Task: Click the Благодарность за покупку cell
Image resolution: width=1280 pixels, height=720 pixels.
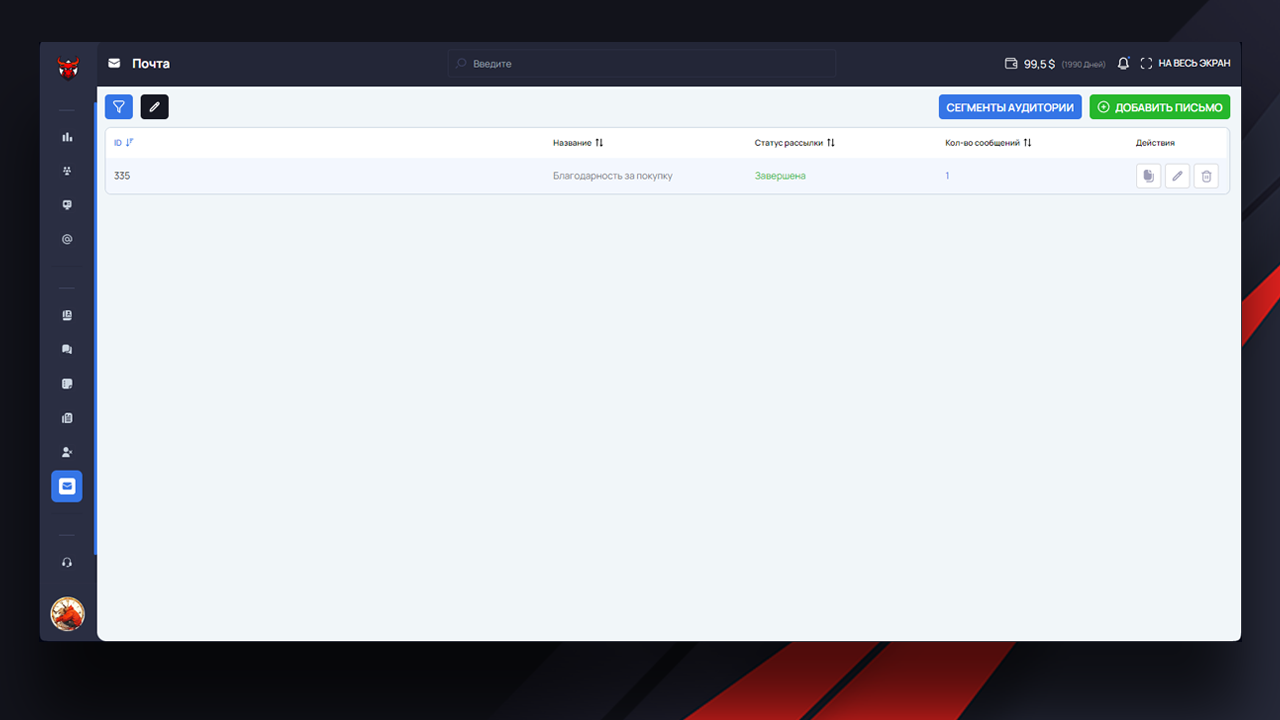Action: coord(613,176)
